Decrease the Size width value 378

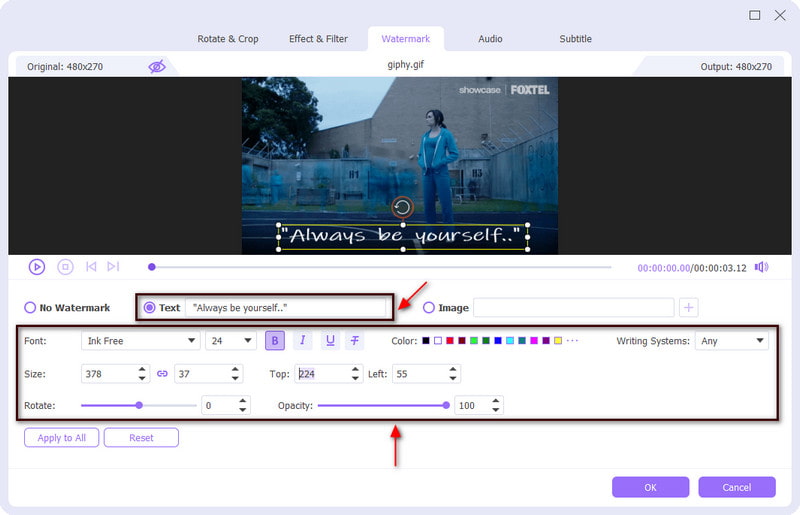(142, 378)
